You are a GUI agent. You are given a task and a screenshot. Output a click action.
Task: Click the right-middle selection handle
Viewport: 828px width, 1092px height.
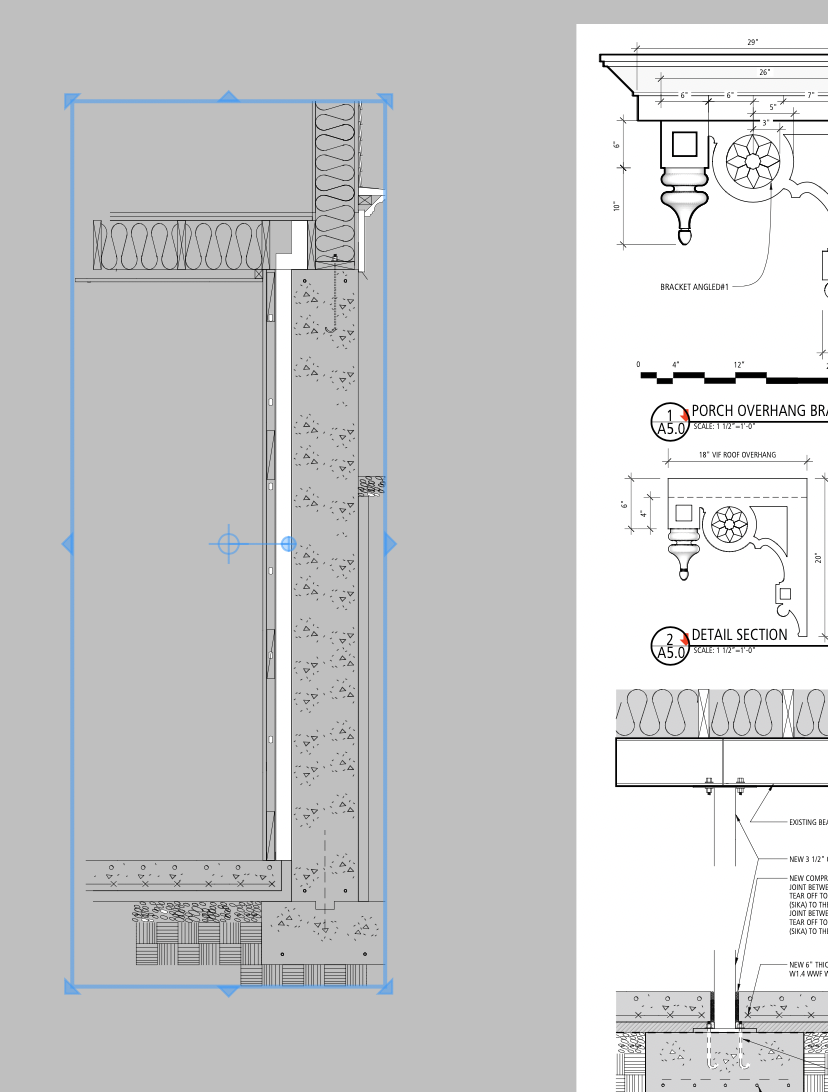390,544
